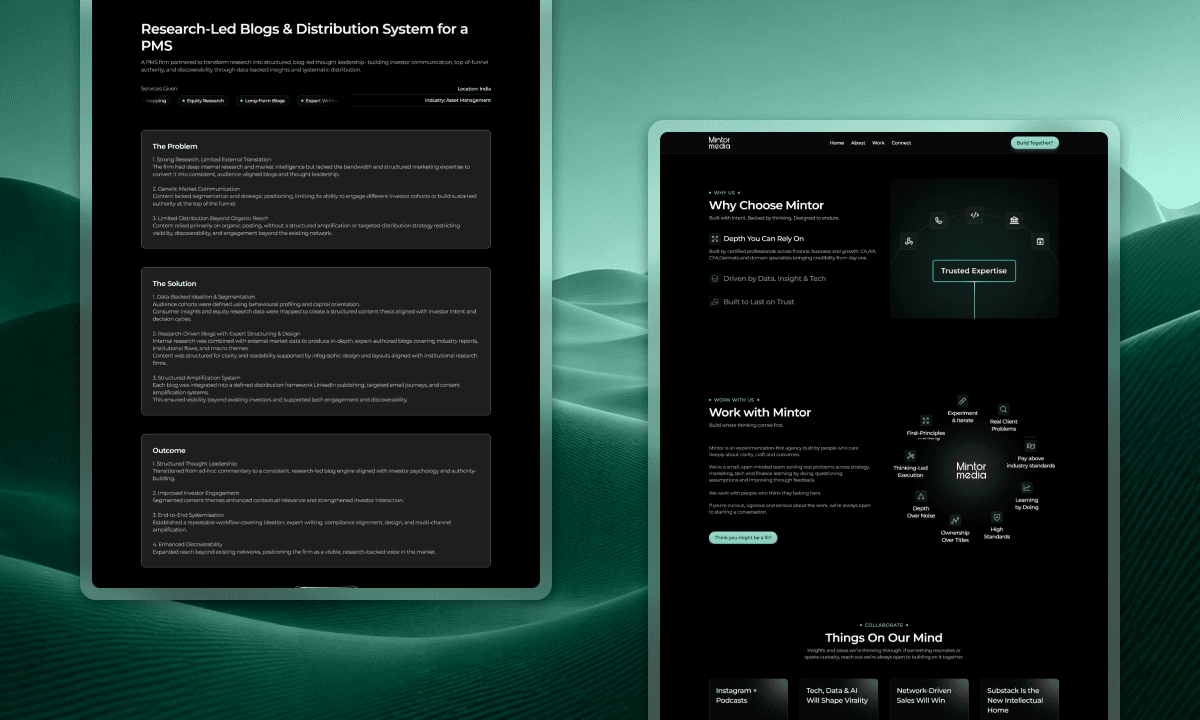
Task: Click the Equity Research service tag
Action: click(204, 101)
